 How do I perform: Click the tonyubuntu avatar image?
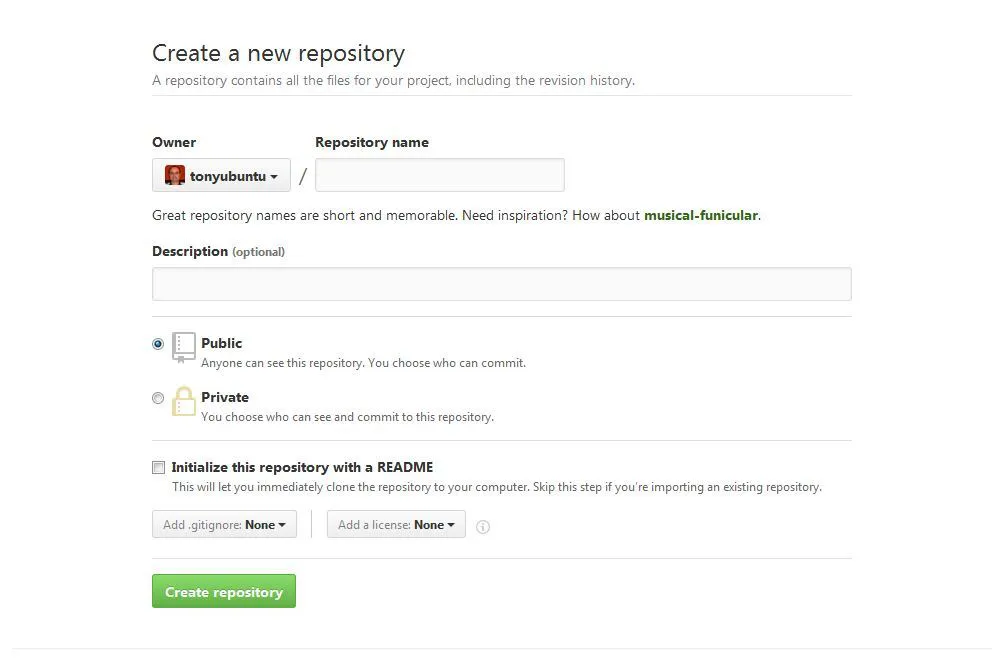pos(175,174)
